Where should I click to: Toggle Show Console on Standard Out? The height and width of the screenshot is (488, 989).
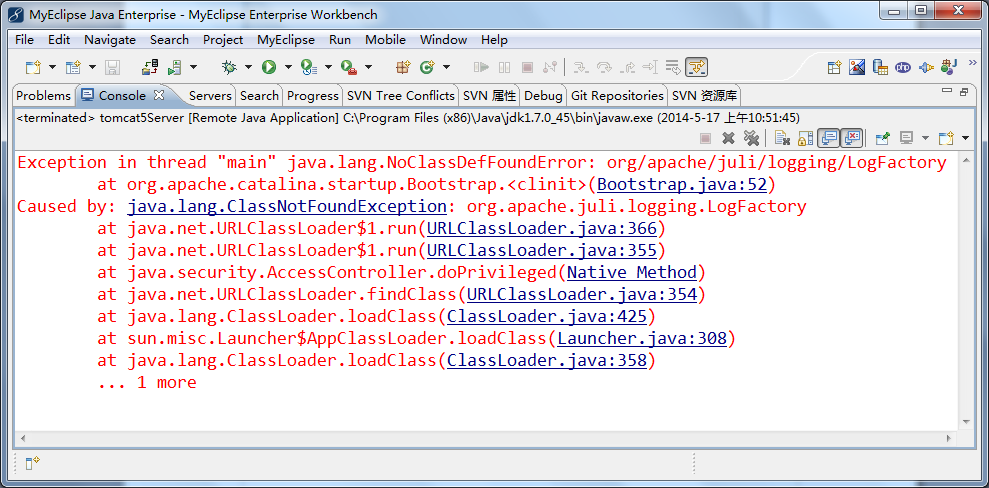click(829, 137)
